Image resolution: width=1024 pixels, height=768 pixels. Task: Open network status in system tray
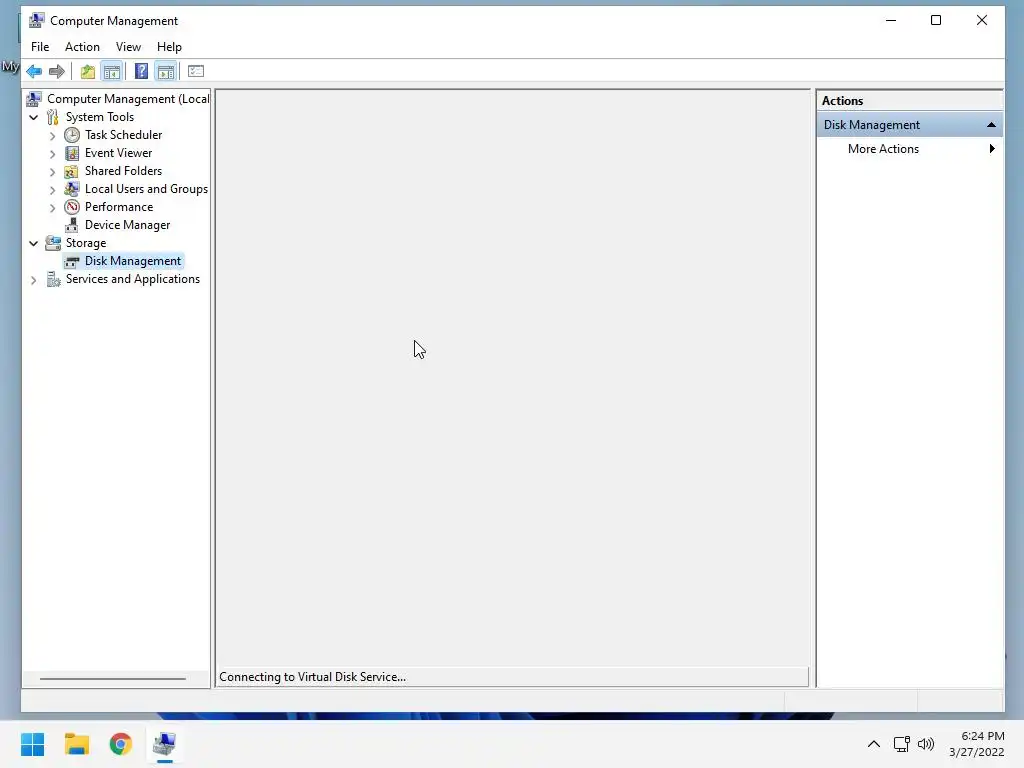coord(902,744)
